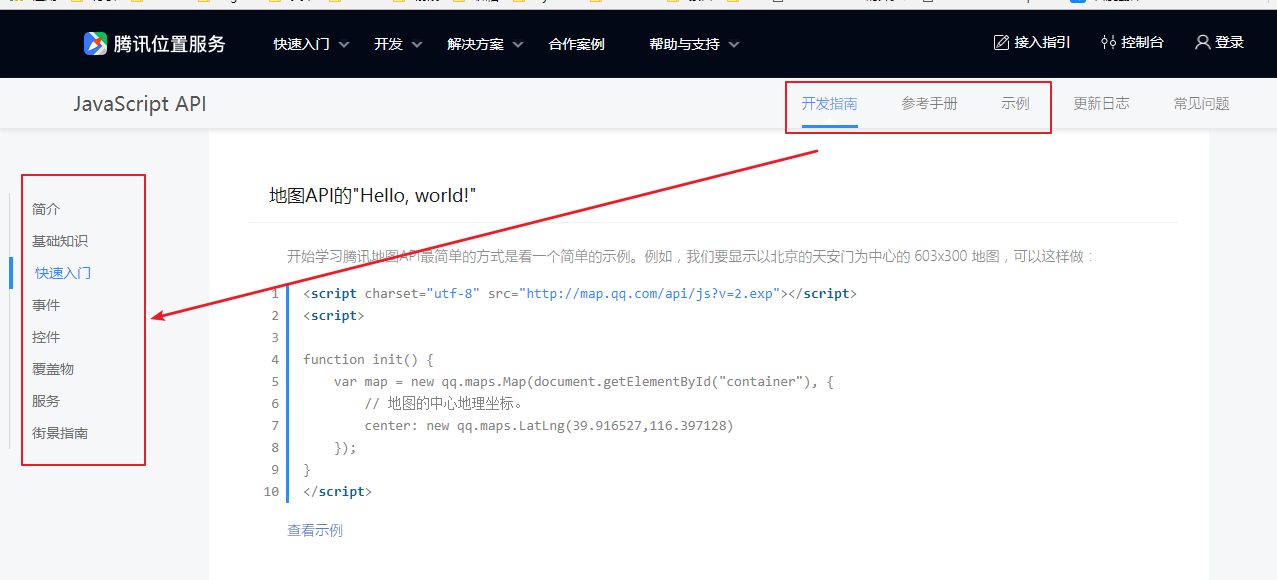This screenshot has width=1277, height=580.
Task: Click the Tencent Location Service logo icon
Action: point(95,43)
